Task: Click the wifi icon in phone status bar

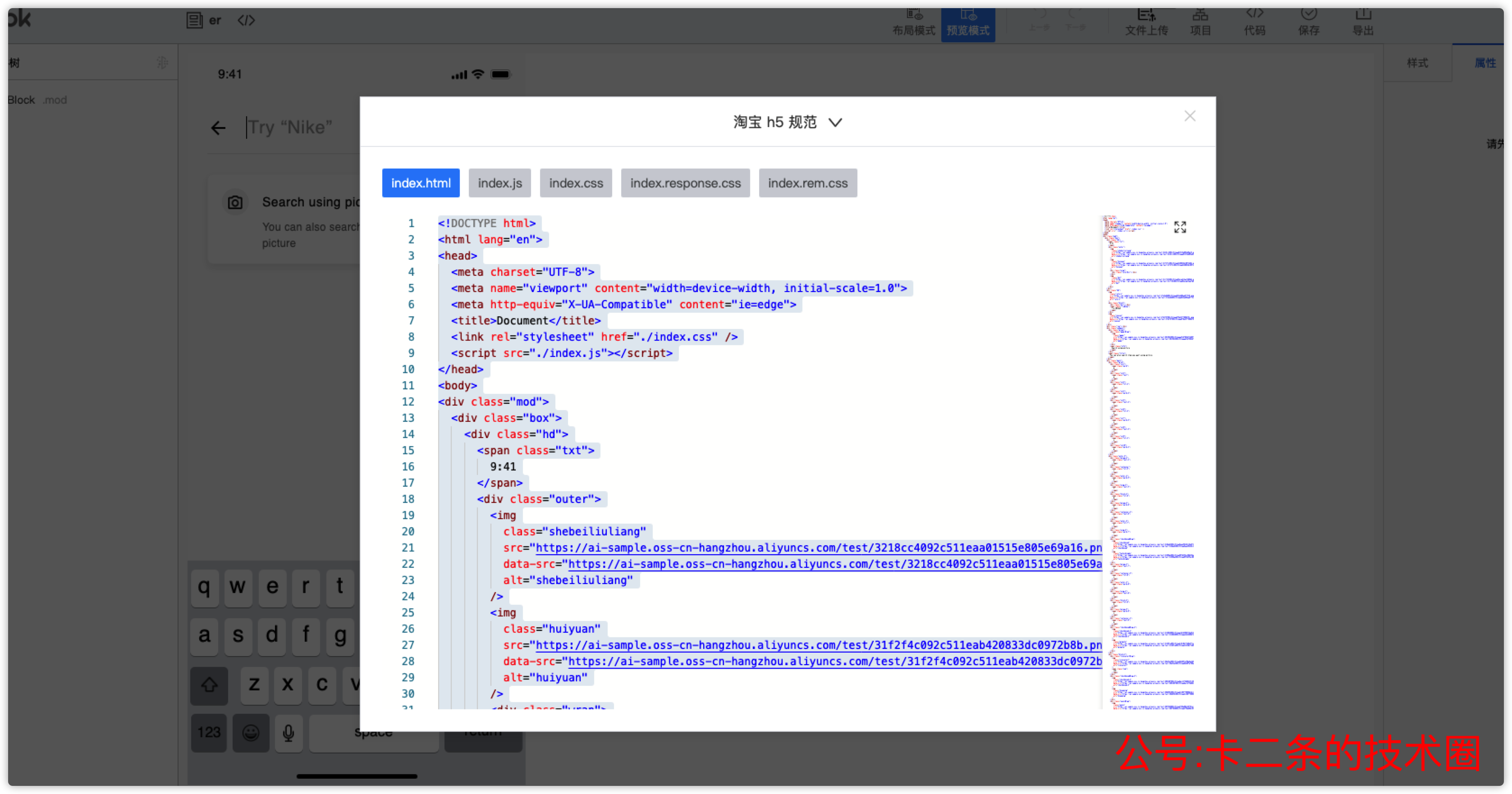Action: pos(478,74)
